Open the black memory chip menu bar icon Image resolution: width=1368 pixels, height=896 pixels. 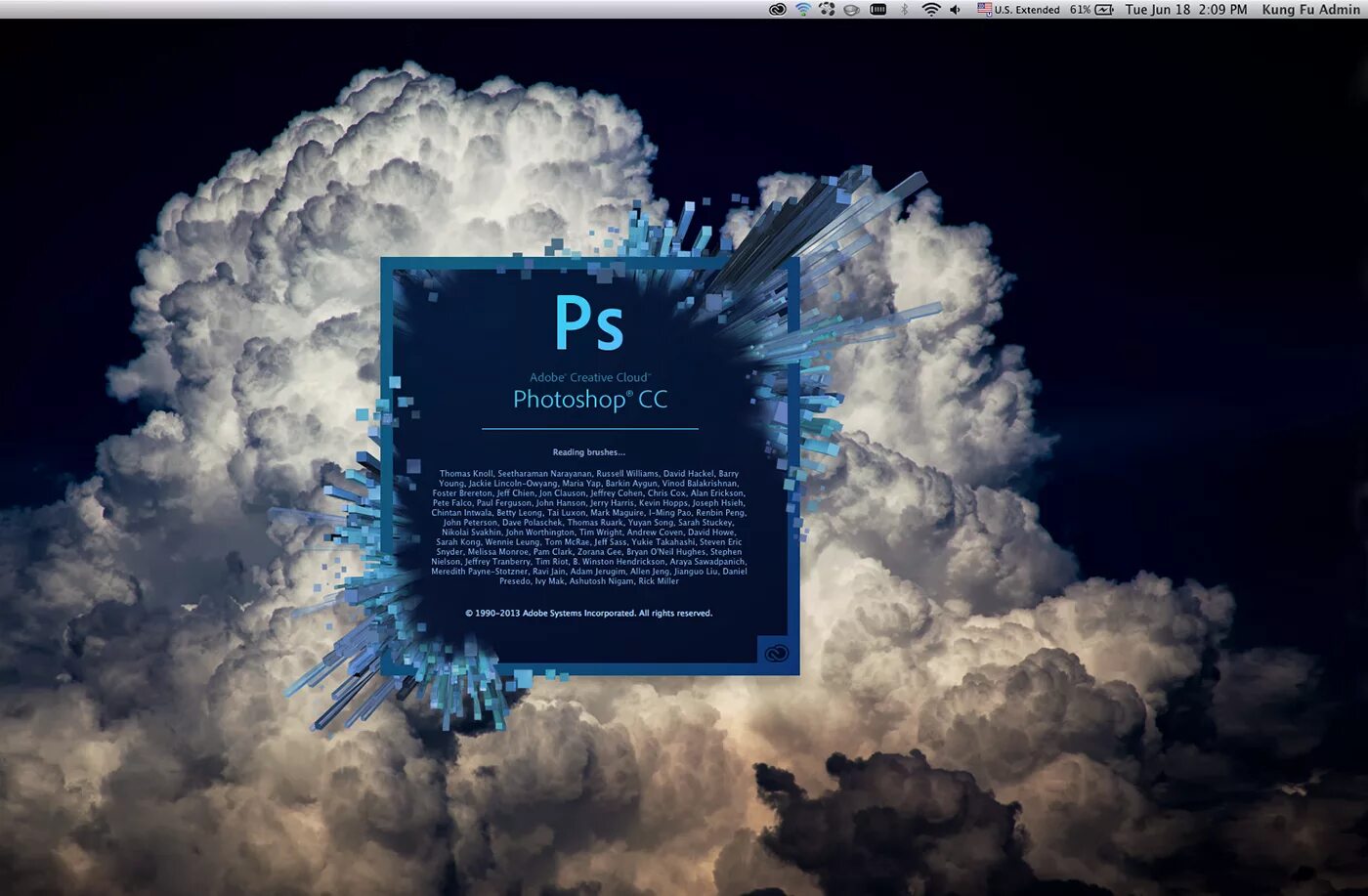point(877,10)
